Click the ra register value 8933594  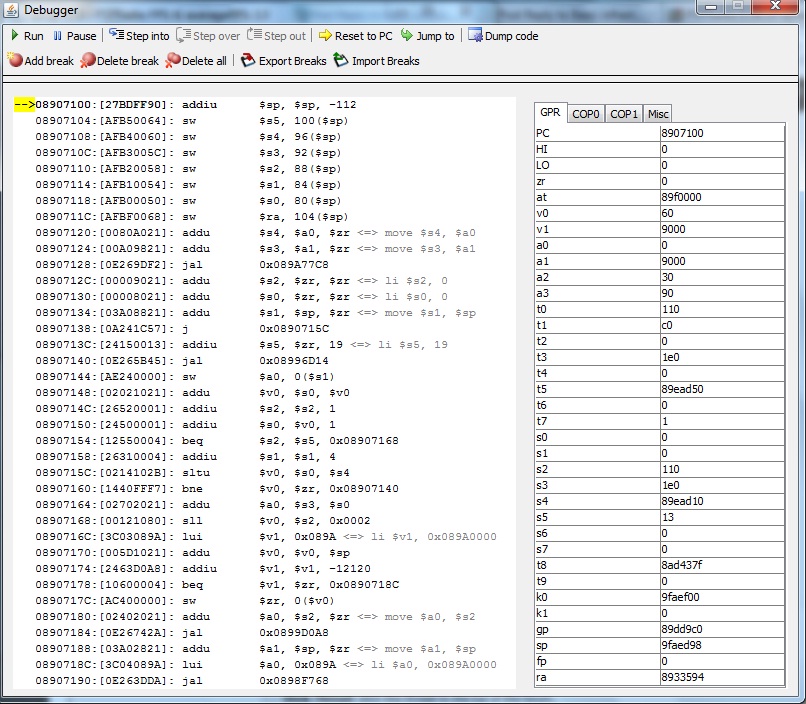pos(721,677)
